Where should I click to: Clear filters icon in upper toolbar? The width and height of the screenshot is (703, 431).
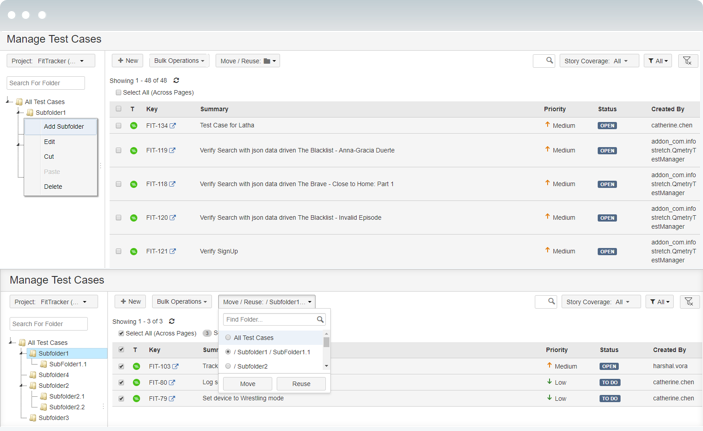coord(687,61)
